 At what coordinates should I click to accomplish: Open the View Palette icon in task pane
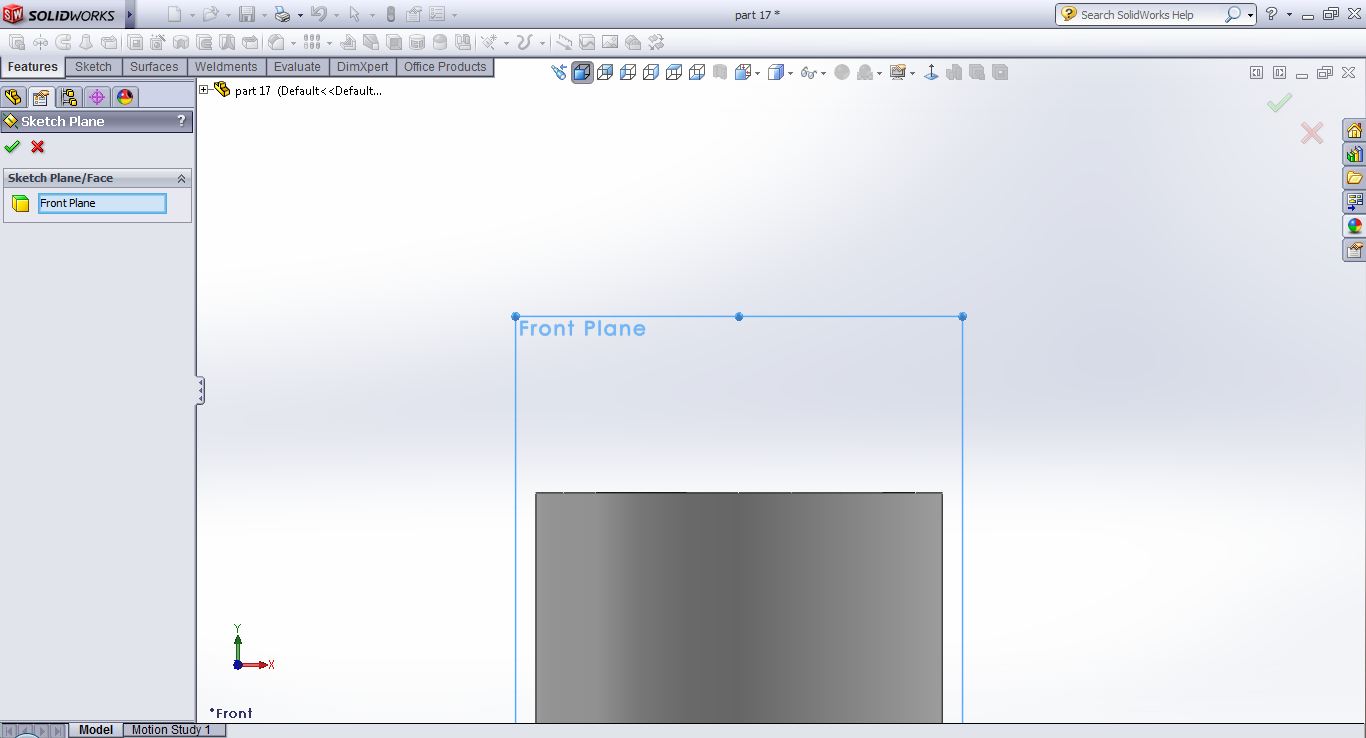(x=1354, y=202)
